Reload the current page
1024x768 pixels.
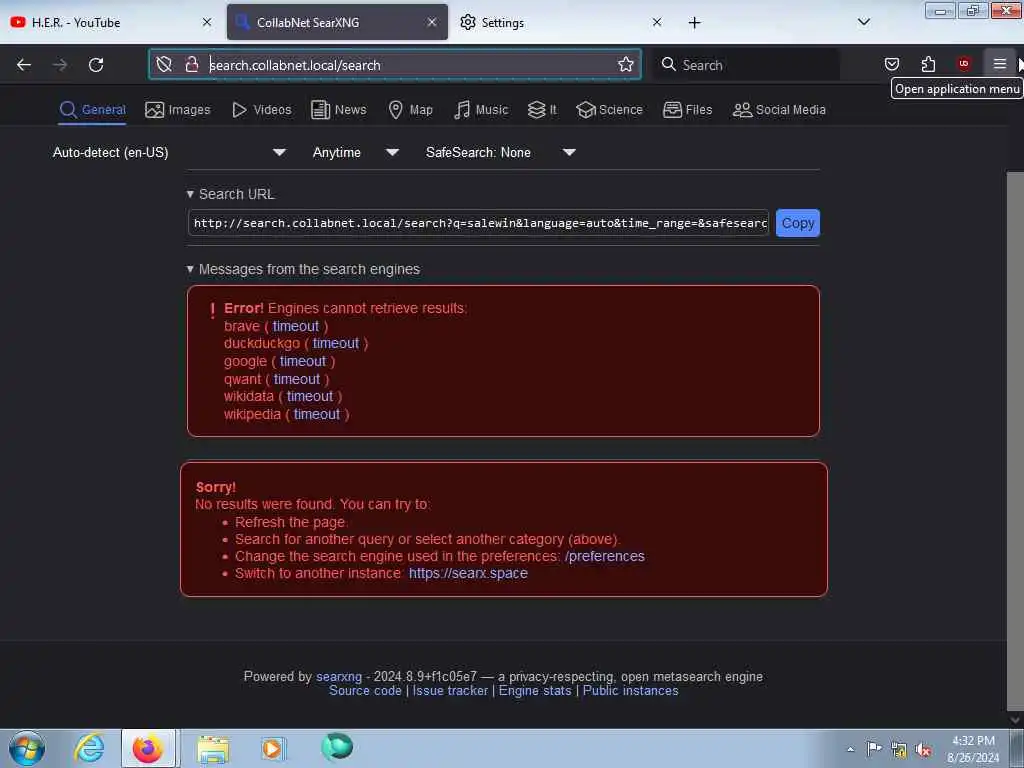pos(96,65)
